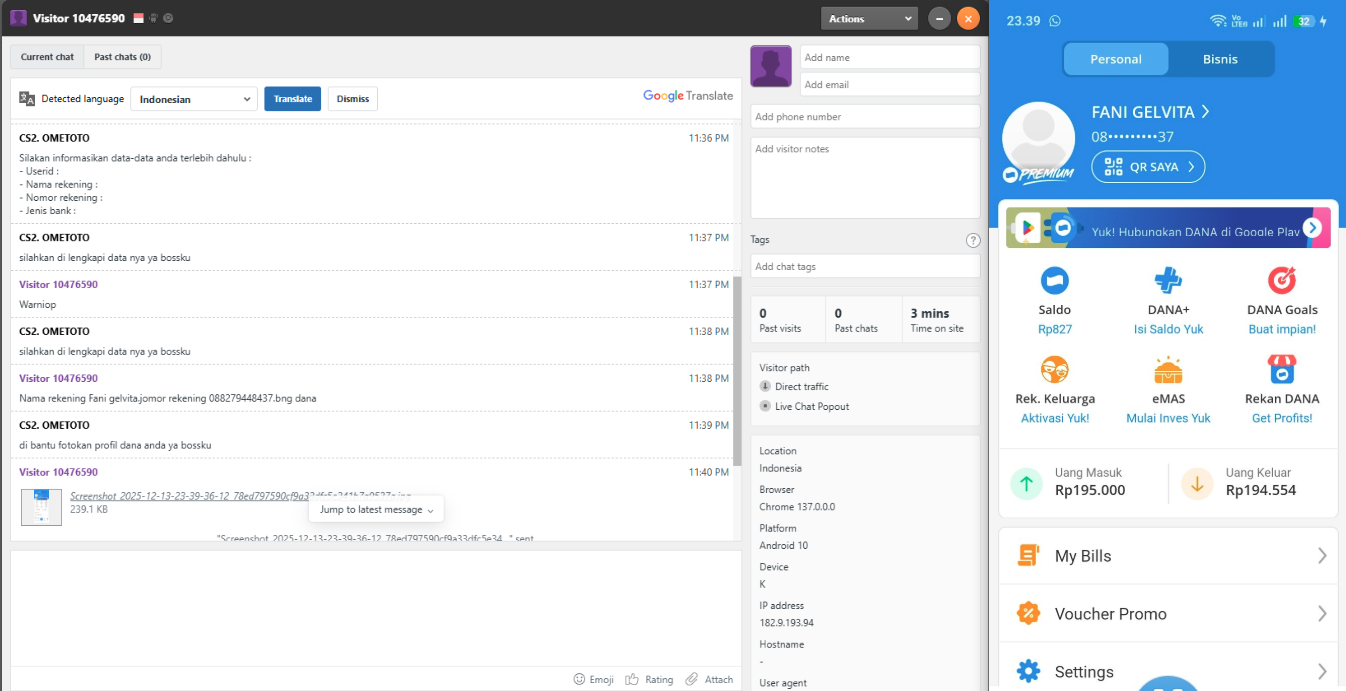Click the chat message input area
This screenshot has height=691, width=1346.
coord(376,608)
